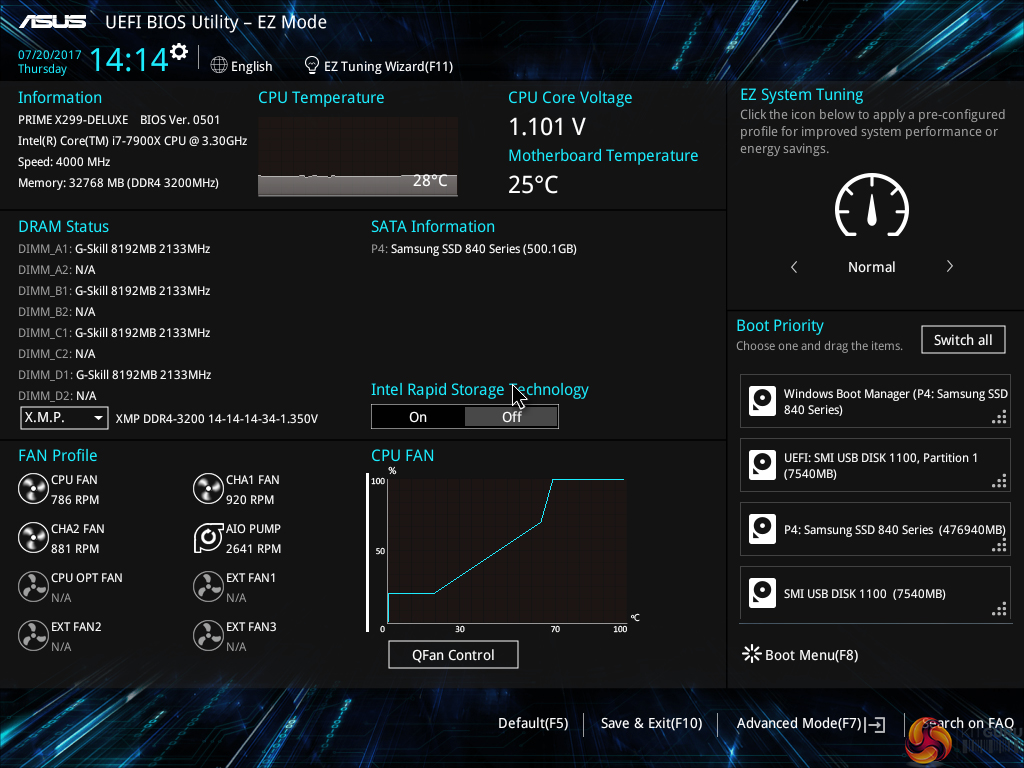Select next EZ System Tuning profile arrow
1024x768 pixels.
tap(950, 266)
